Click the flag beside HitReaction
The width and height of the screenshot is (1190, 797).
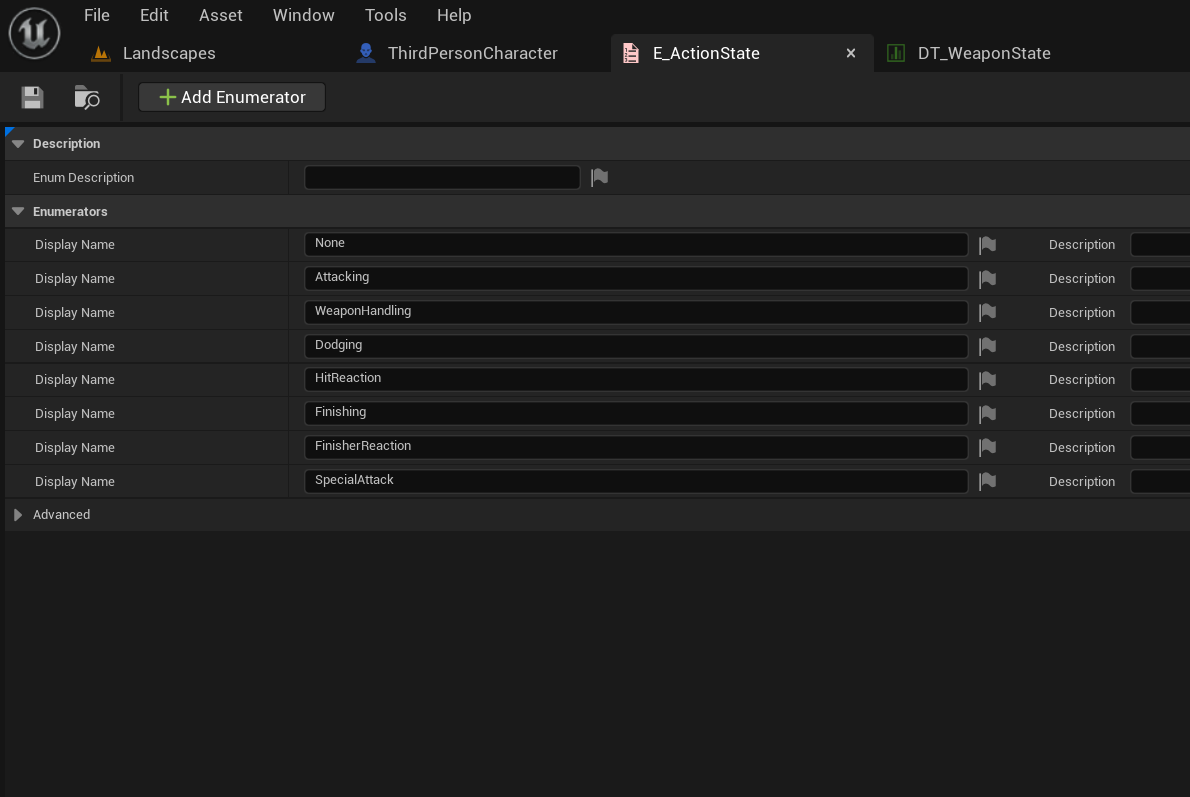tap(987, 379)
